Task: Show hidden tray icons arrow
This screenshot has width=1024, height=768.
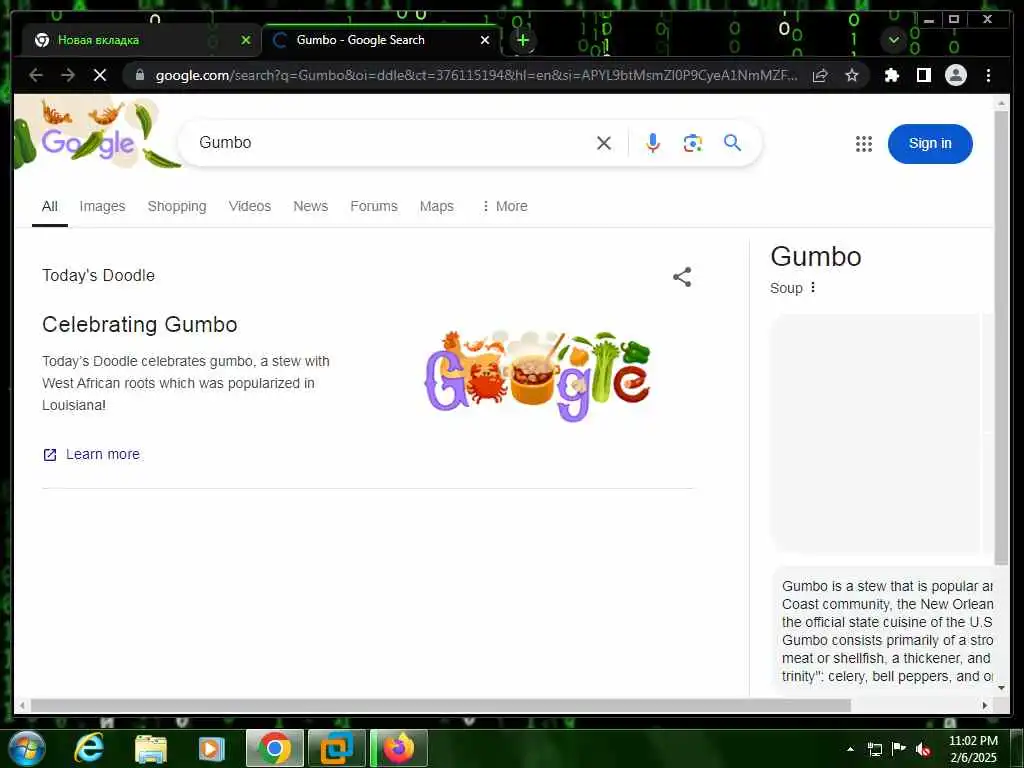Action: pyautogui.click(x=850, y=749)
